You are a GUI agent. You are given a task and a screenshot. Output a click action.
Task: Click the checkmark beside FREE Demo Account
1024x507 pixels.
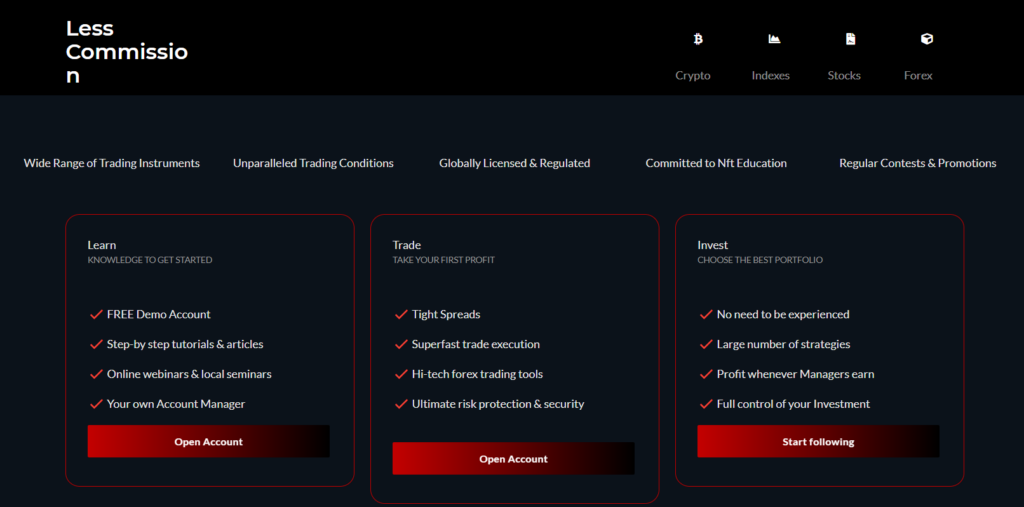click(x=96, y=314)
